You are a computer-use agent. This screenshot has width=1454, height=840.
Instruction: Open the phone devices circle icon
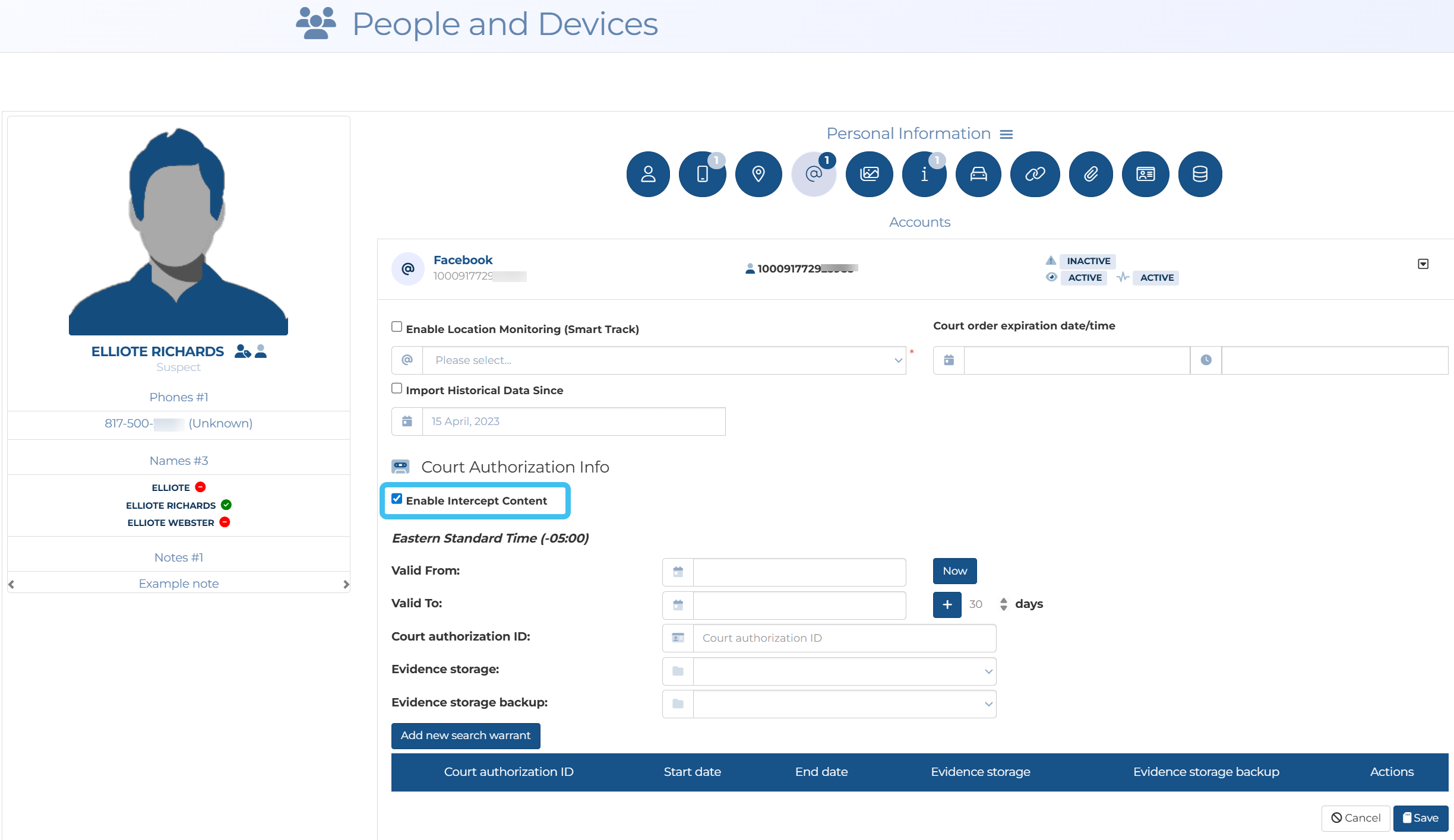point(702,174)
